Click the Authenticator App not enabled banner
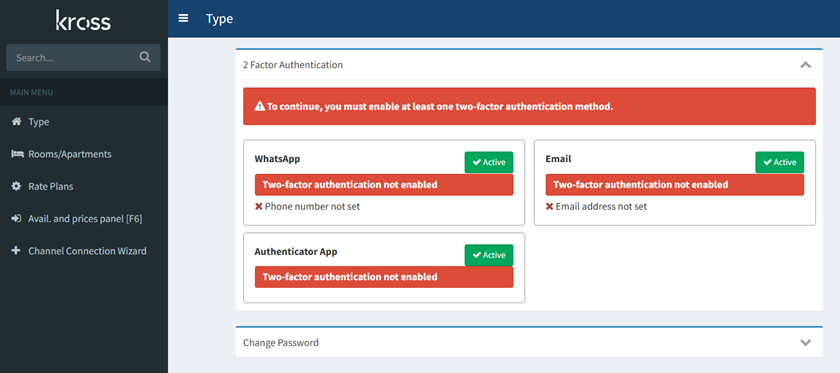Screen dimensions: 840x373 click(x=384, y=277)
